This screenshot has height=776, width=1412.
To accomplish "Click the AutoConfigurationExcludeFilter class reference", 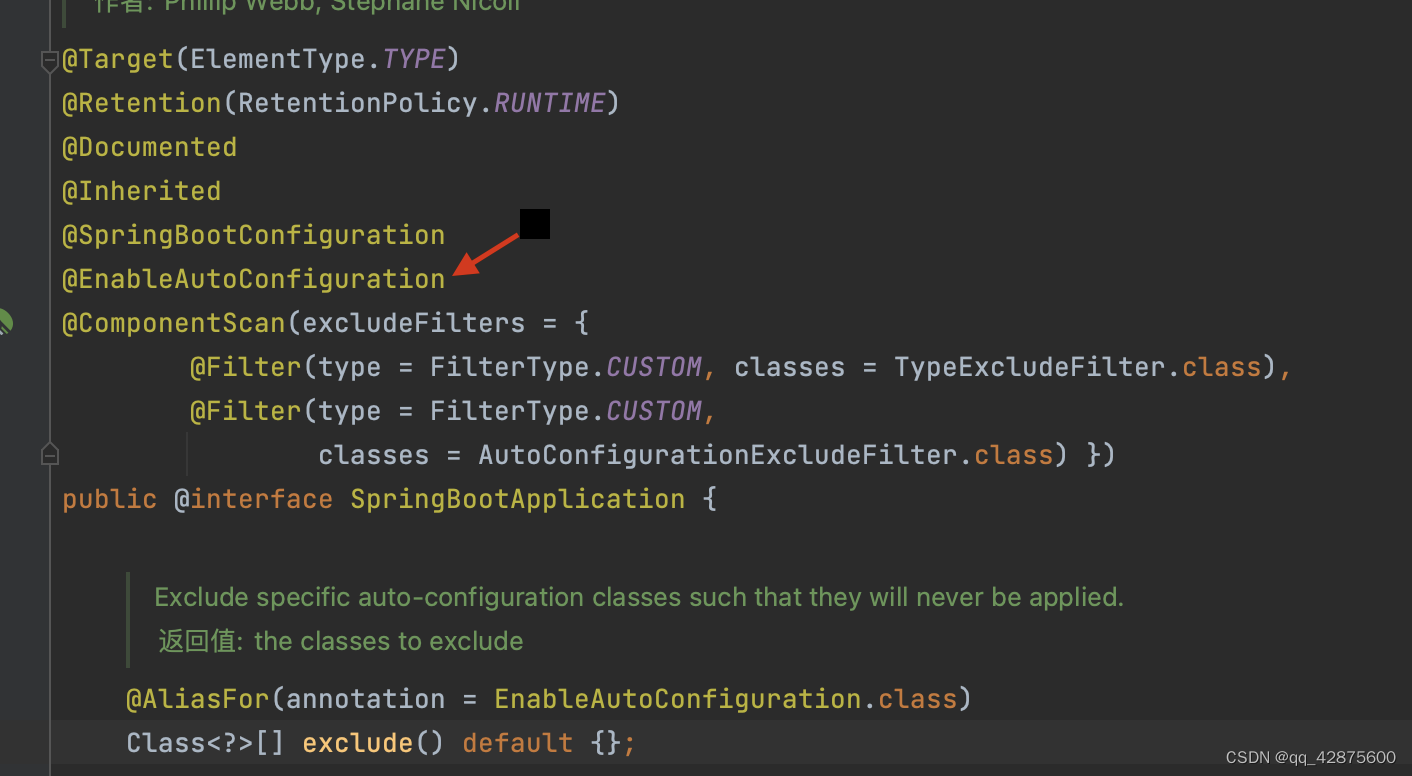I will click(718, 455).
